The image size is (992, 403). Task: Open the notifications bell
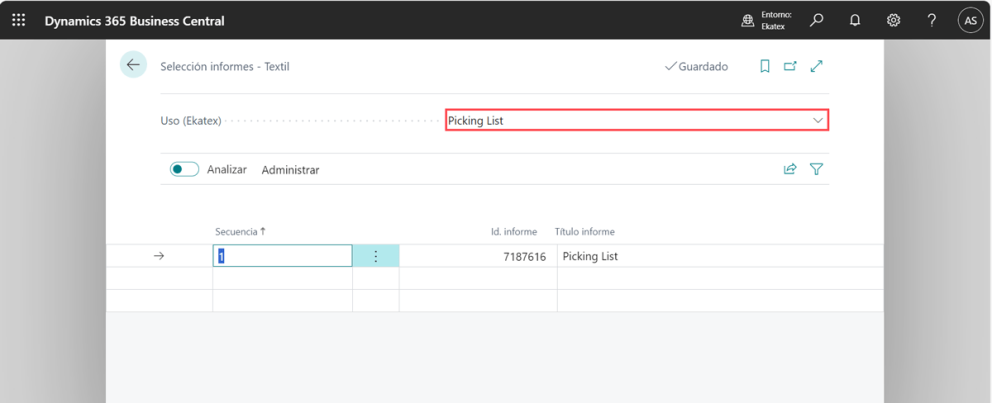click(855, 20)
